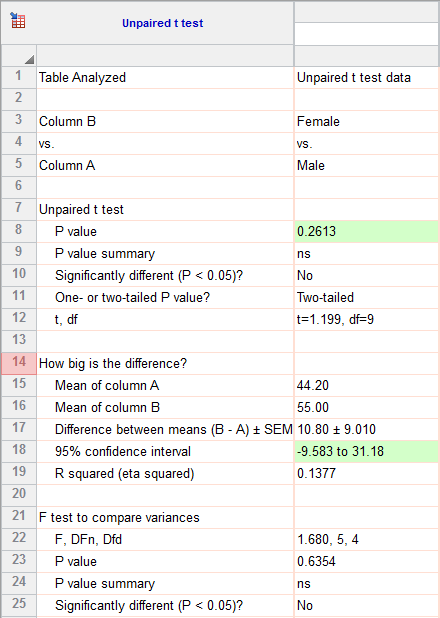Select row header number 25
This screenshot has height=618, width=440.
(x=19, y=605)
